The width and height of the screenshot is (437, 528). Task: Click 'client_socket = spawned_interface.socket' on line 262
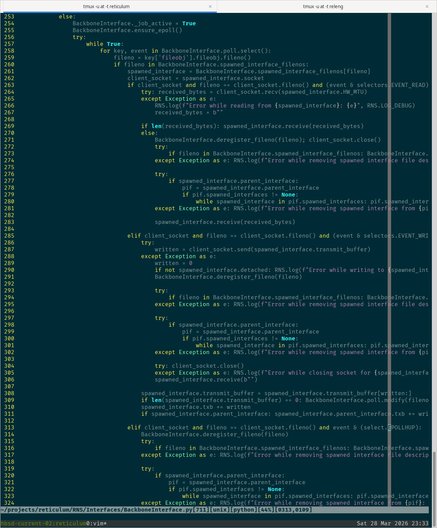[x=196, y=78]
